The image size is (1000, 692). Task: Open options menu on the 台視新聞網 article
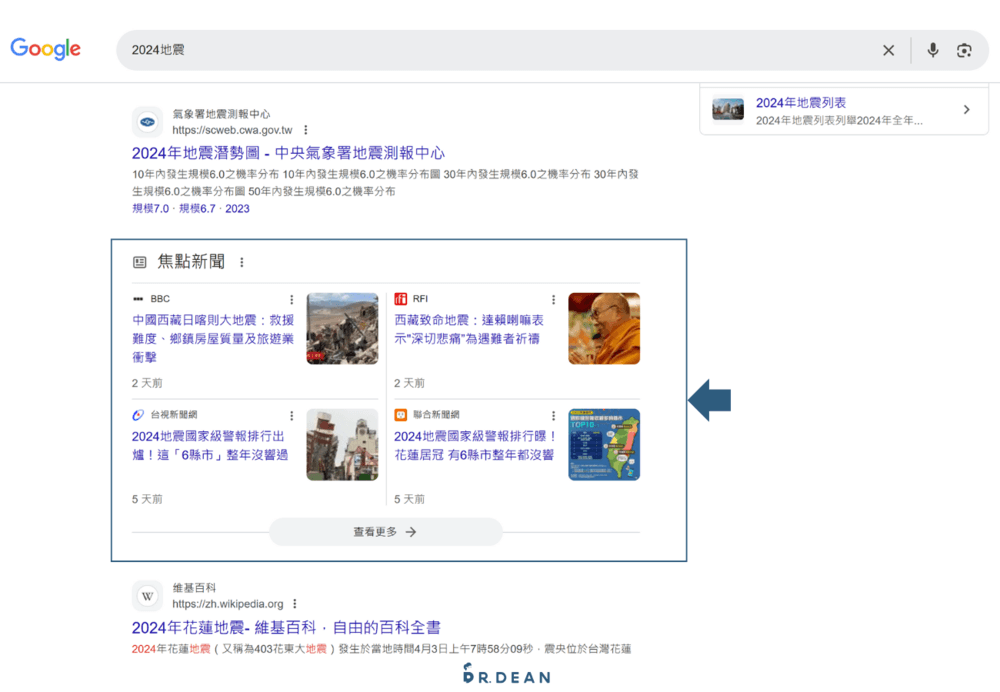click(x=291, y=415)
